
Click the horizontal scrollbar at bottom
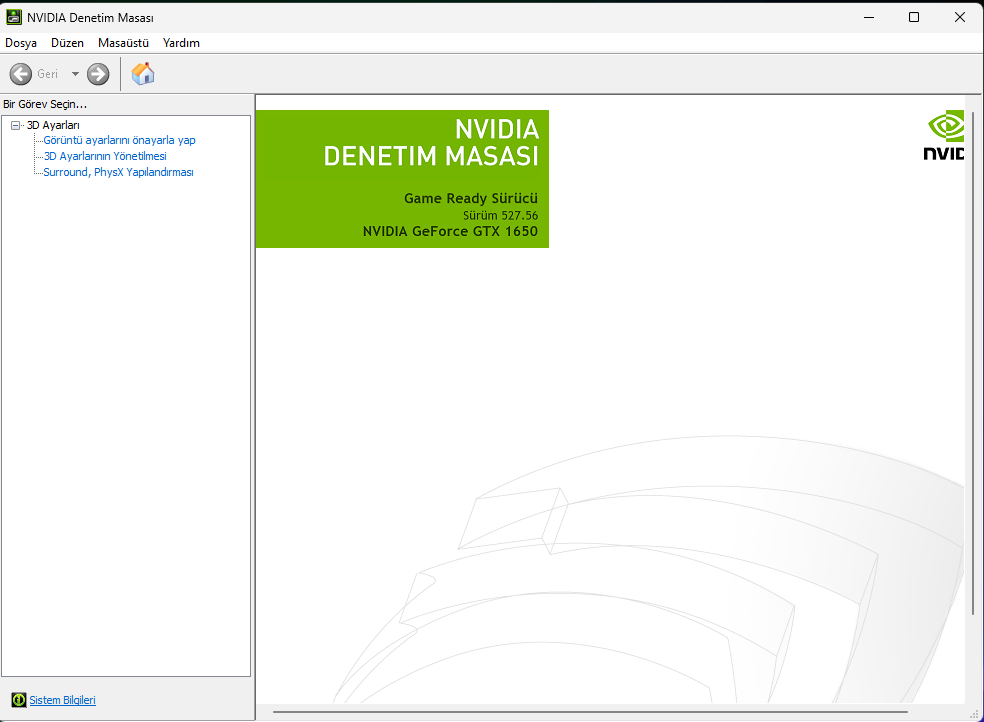pos(590,712)
